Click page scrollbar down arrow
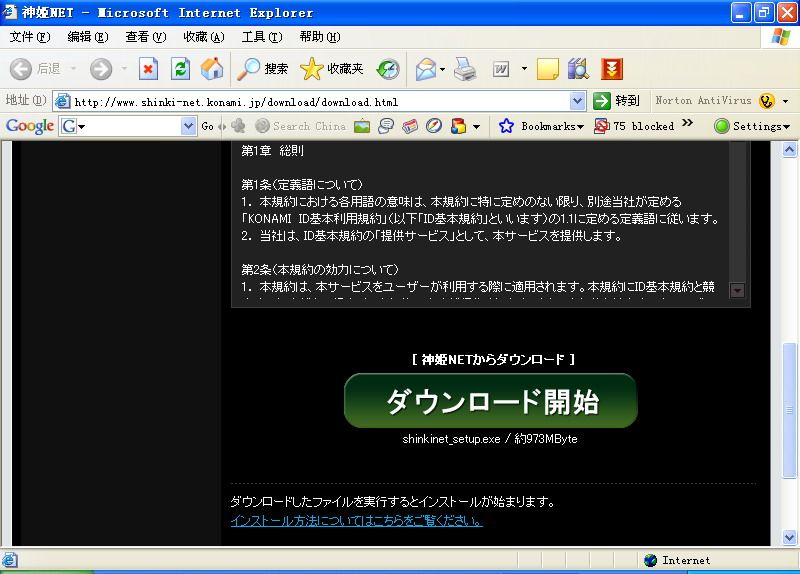The height and width of the screenshot is (574, 800). tap(789, 537)
